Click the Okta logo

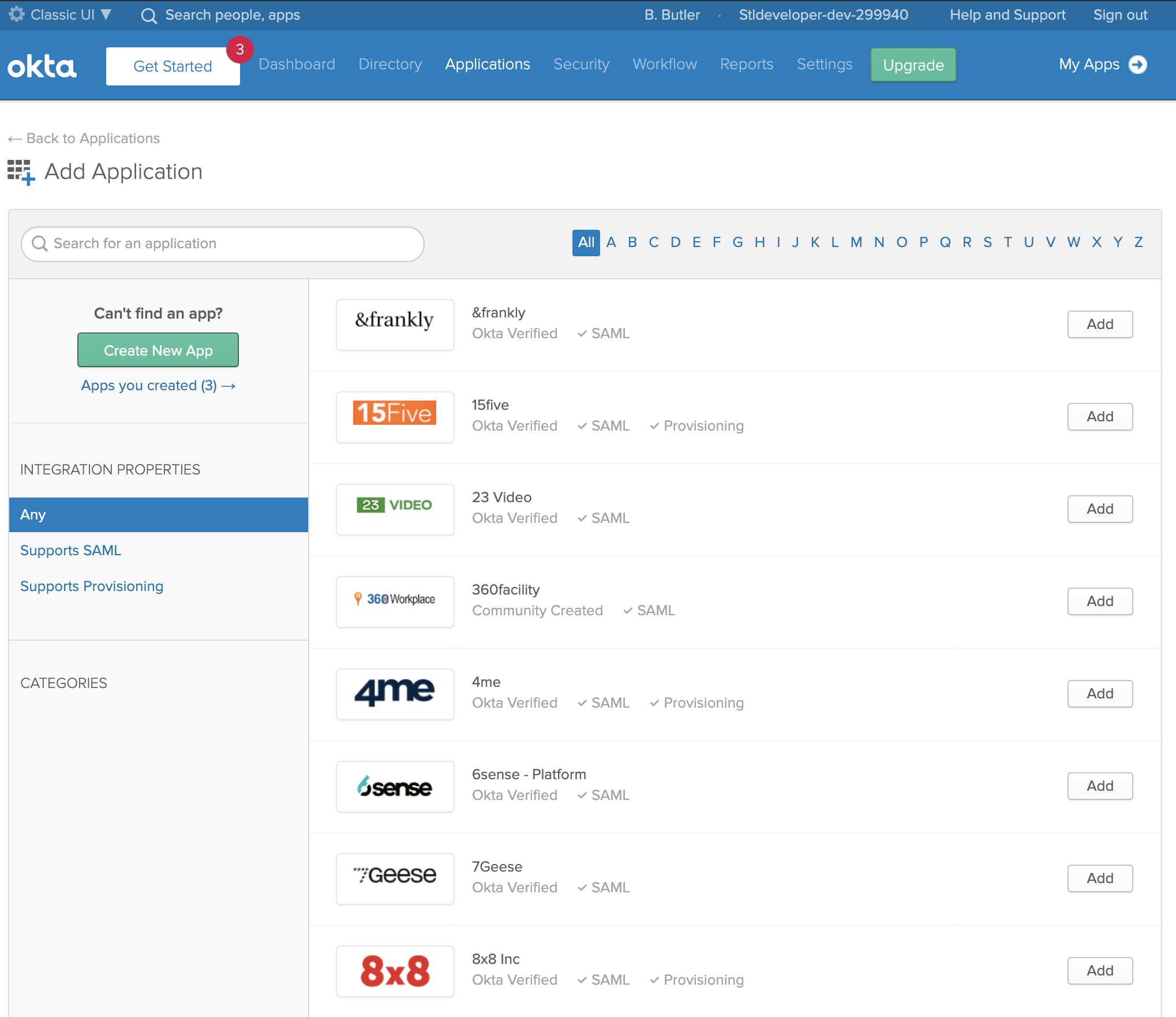[42, 67]
